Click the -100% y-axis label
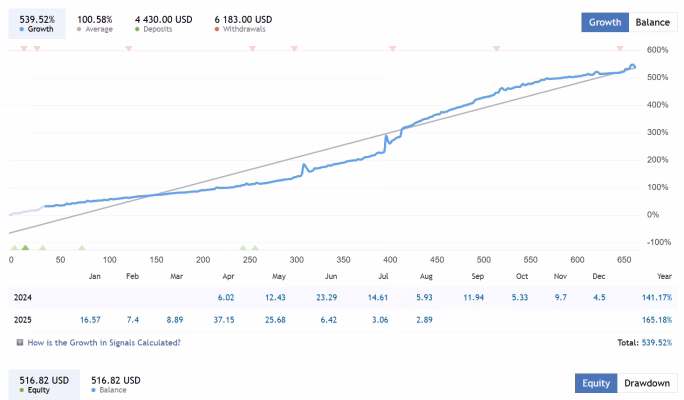Image resolution: width=684 pixels, height=400 pixels. [659, 242]
